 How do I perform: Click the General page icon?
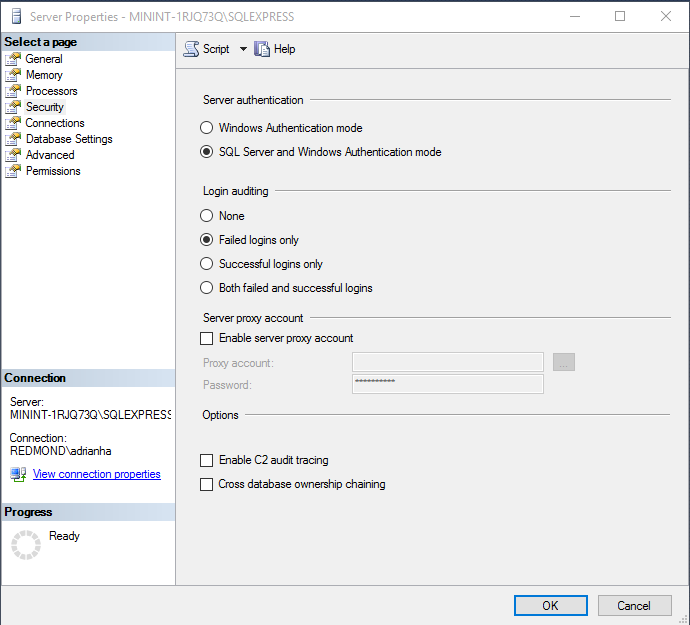pyautogui.click(x=13, y=59)
